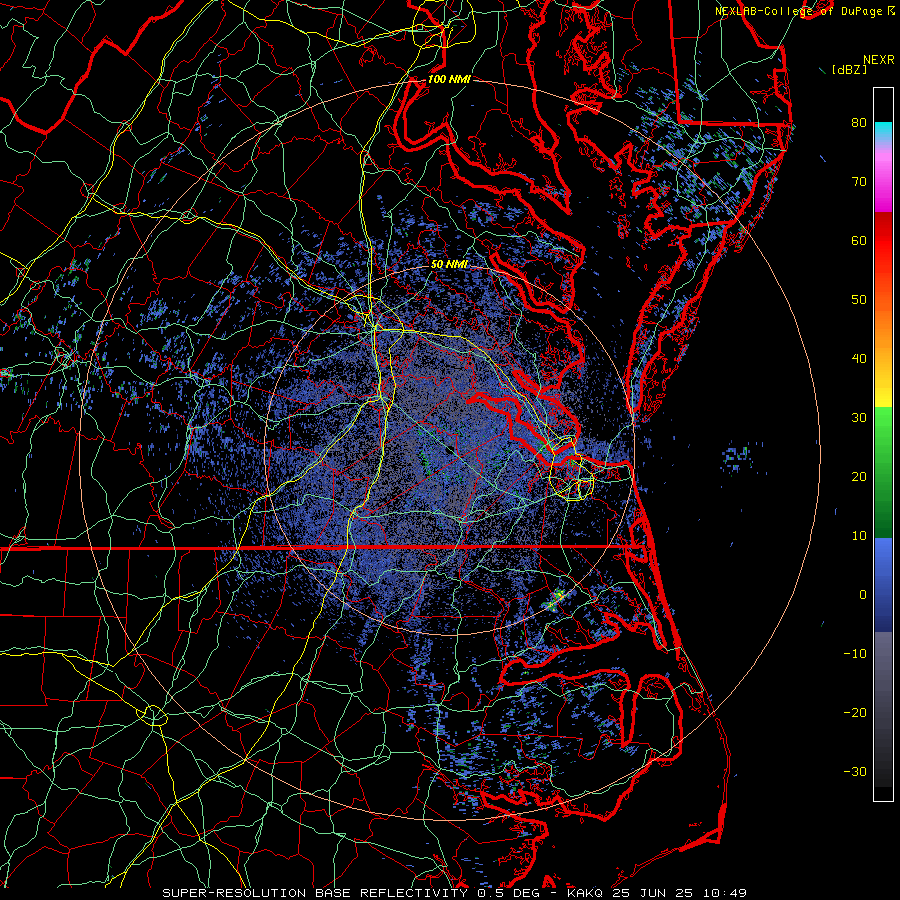Click the 70 value on the dBZ scale
This screenshot has width=900, height=900.
point(859,182)
